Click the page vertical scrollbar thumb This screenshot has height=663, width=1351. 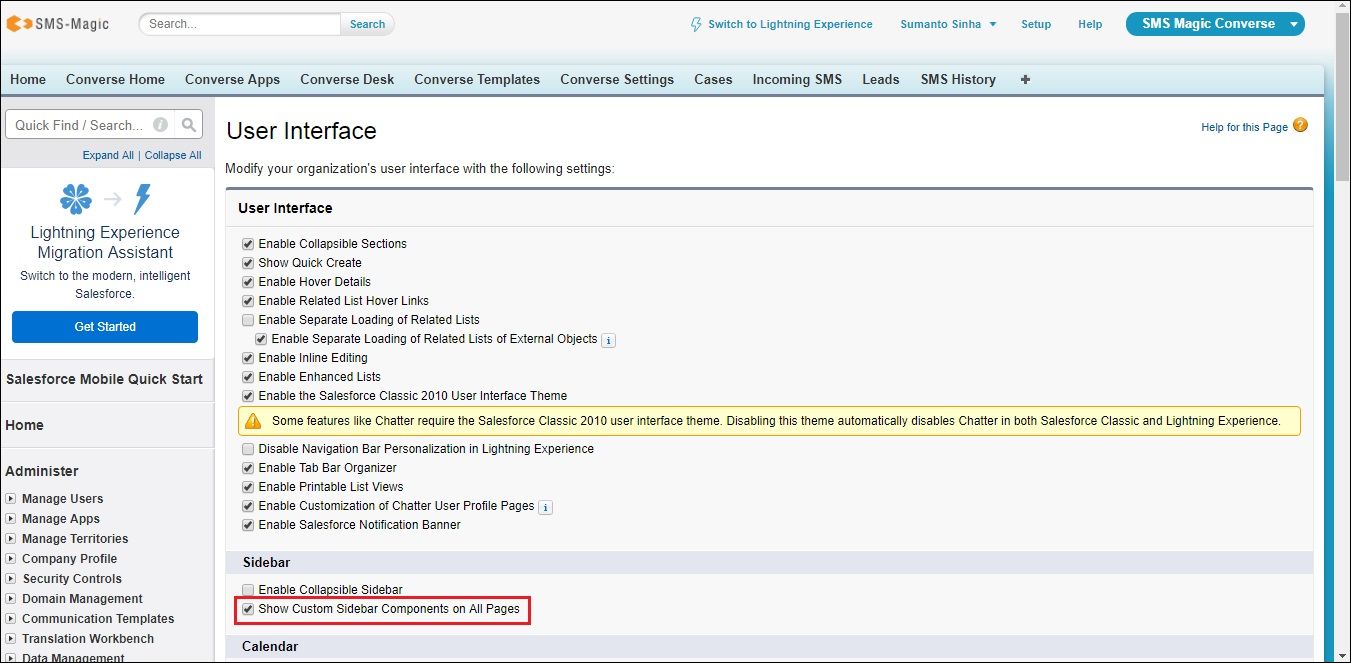point(1342,95)
